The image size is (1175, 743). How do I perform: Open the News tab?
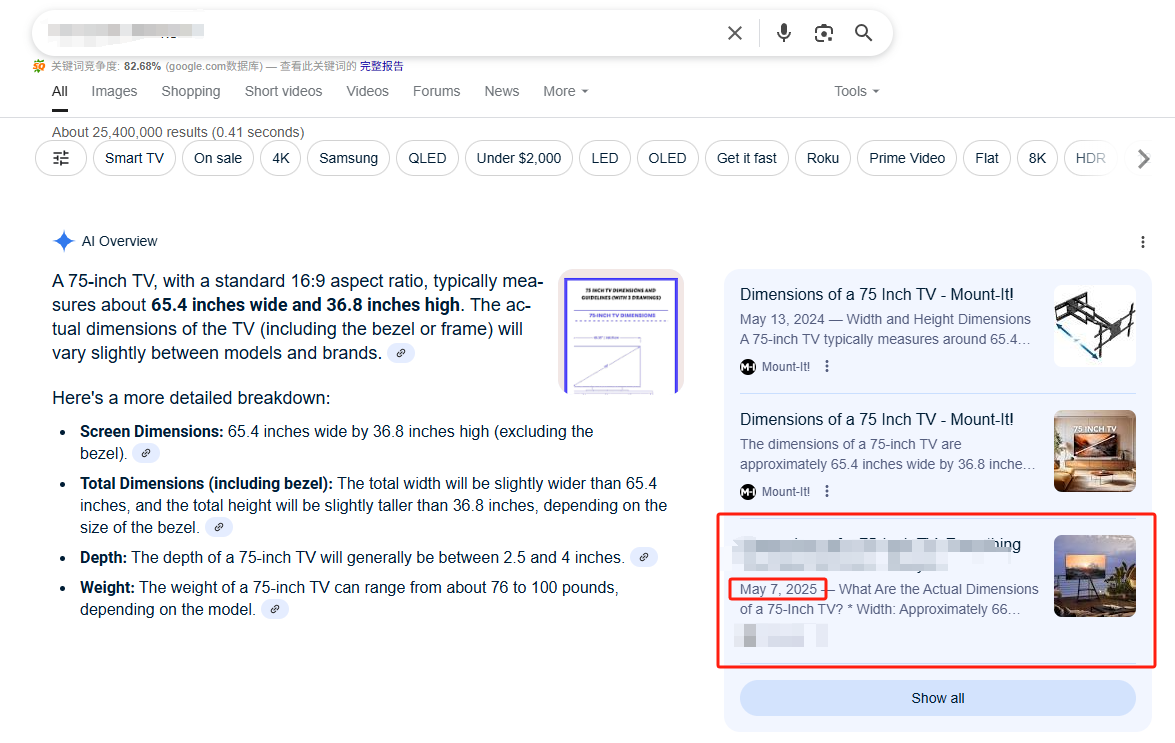(501, 91)
